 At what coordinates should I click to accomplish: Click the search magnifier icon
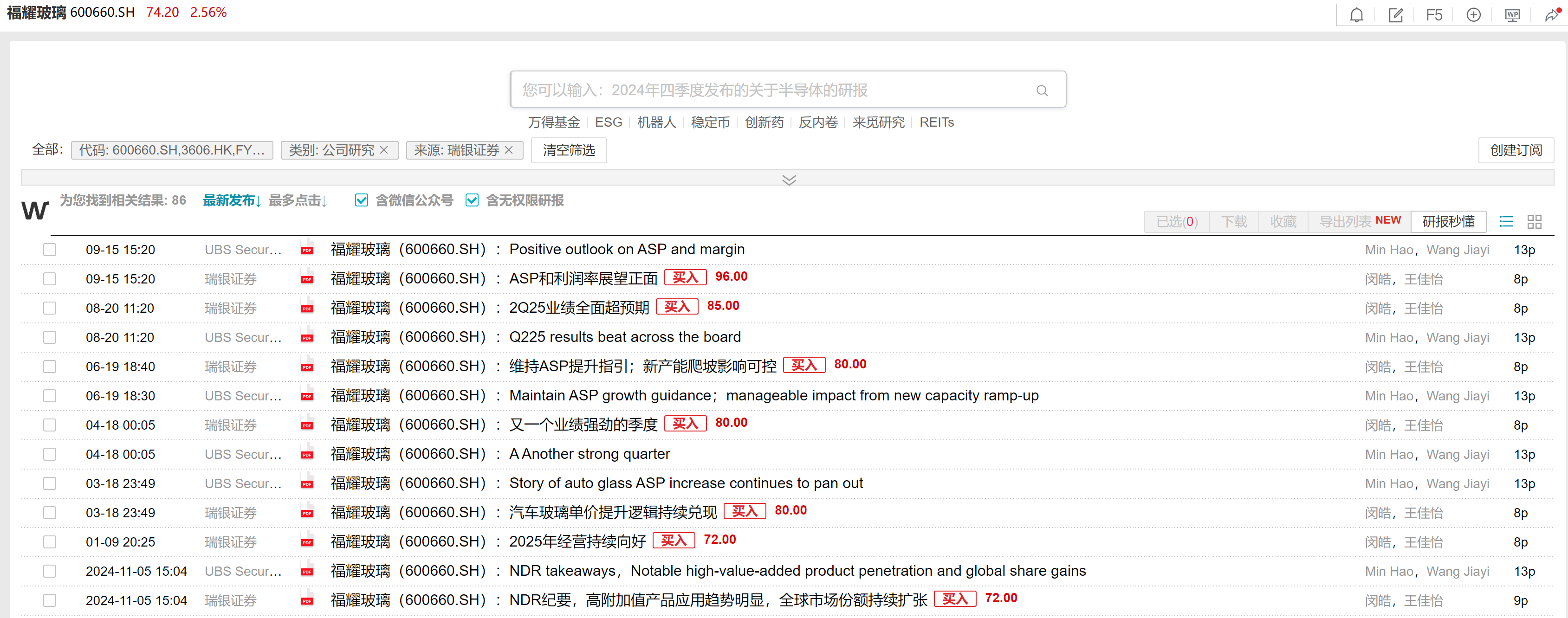click(1042, 90)
